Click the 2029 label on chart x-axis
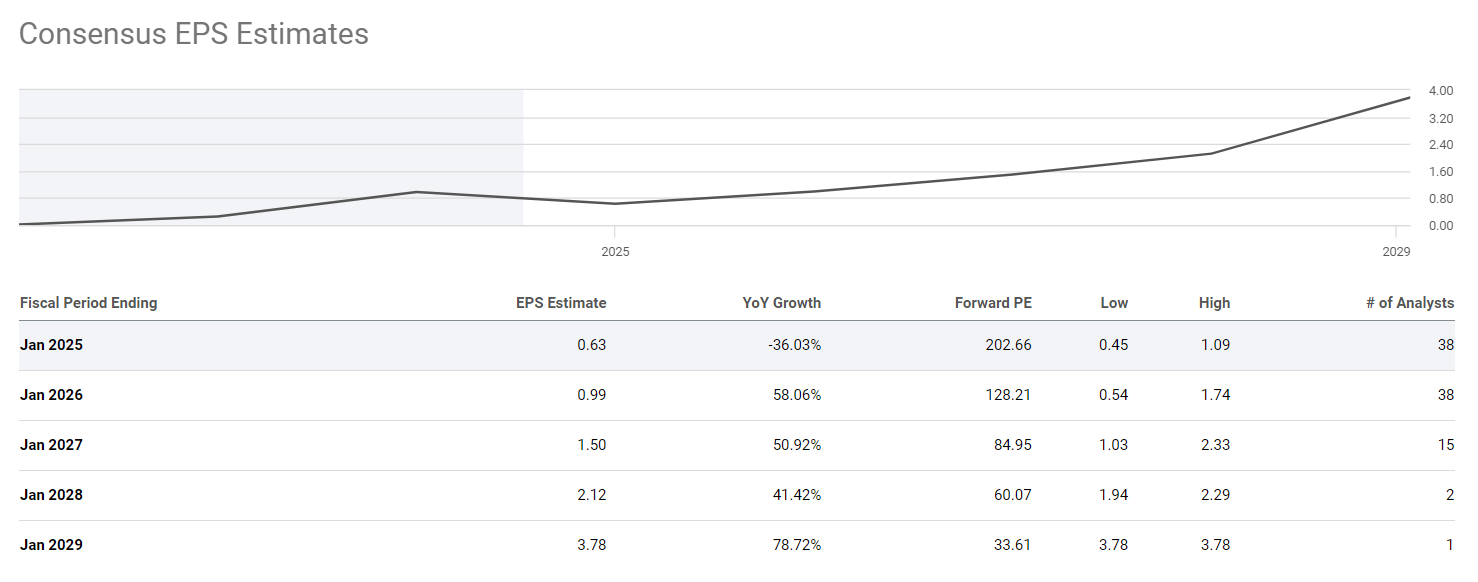The image size is (1478, 582). [1396, 252]
